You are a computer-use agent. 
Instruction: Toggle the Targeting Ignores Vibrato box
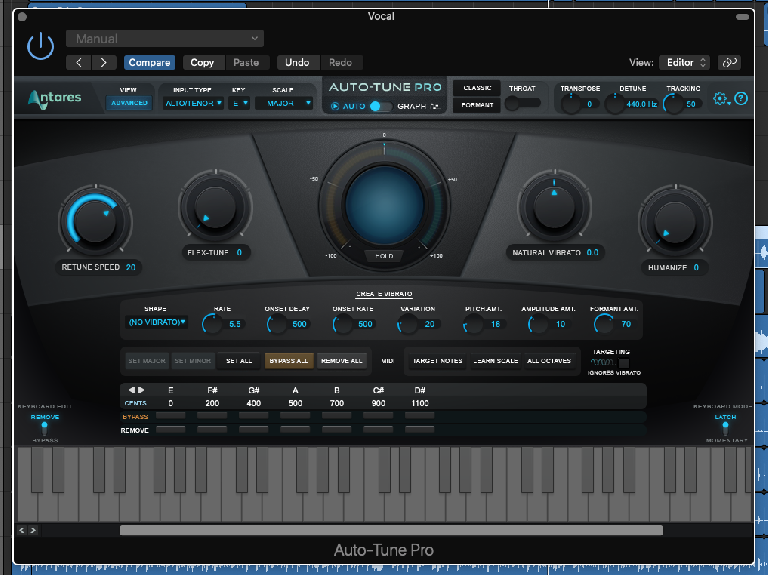624,363
